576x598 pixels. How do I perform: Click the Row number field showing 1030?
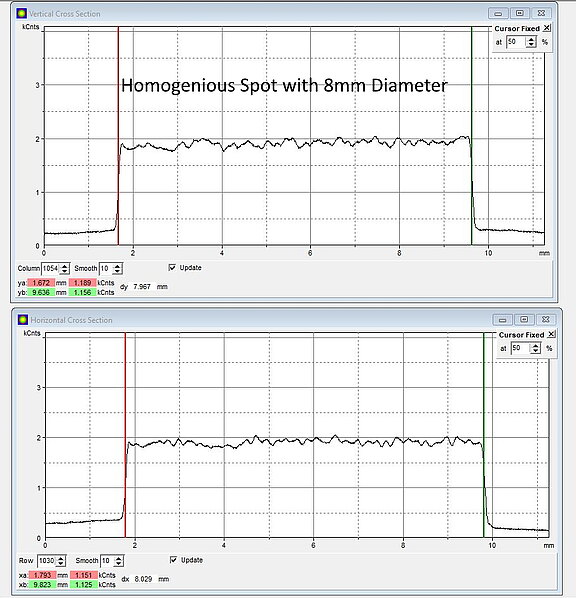pos(47,561)
